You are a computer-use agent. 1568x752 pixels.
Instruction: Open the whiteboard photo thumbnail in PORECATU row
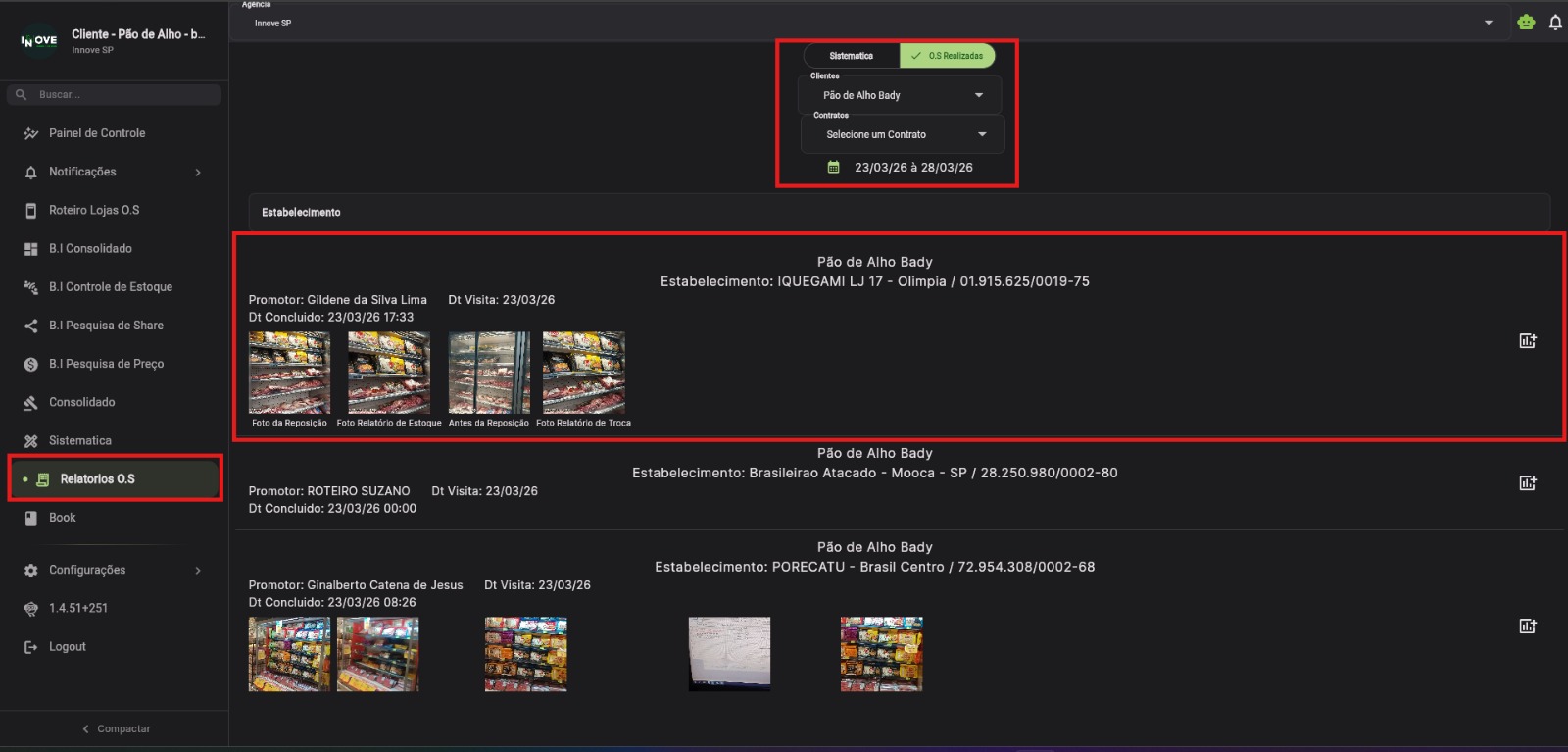coord(729,654)
